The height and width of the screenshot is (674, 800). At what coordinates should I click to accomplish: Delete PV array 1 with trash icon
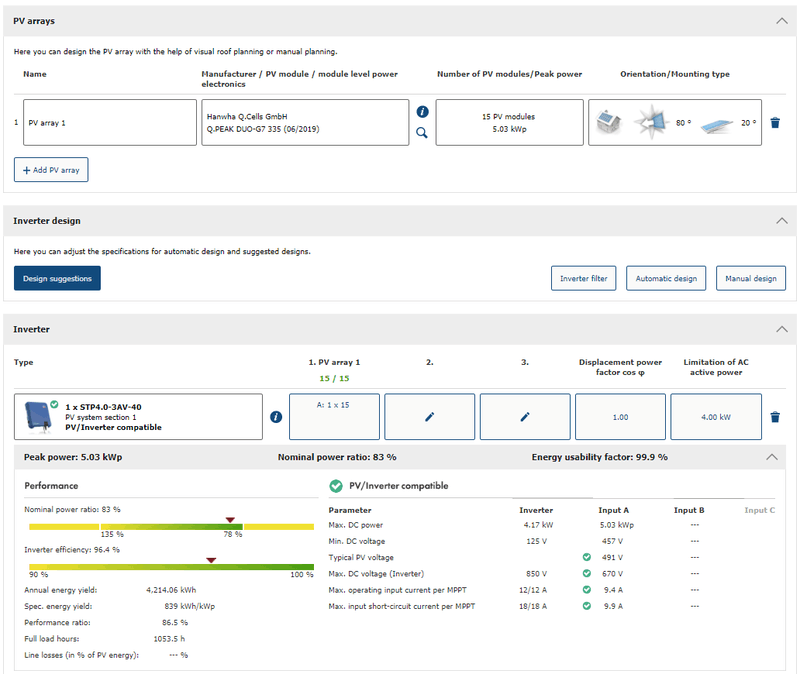click(775, 123)
